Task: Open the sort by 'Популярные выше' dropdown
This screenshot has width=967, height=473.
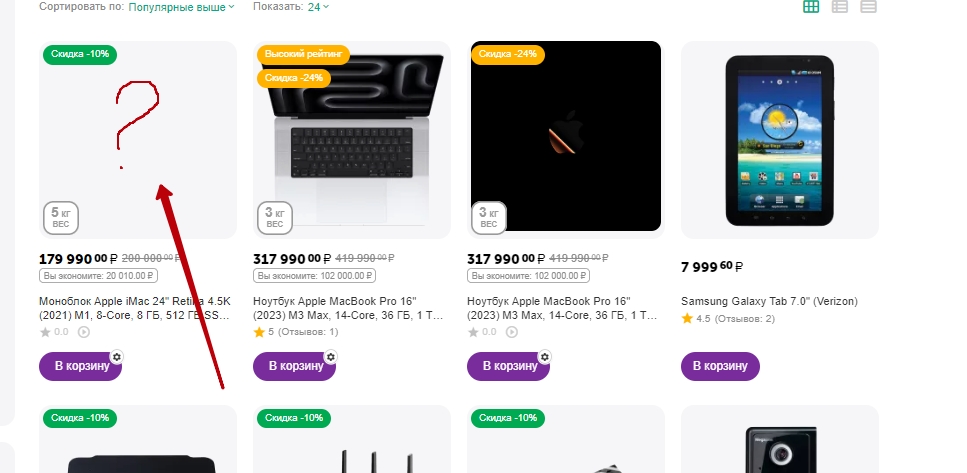Action: [181, 7]
